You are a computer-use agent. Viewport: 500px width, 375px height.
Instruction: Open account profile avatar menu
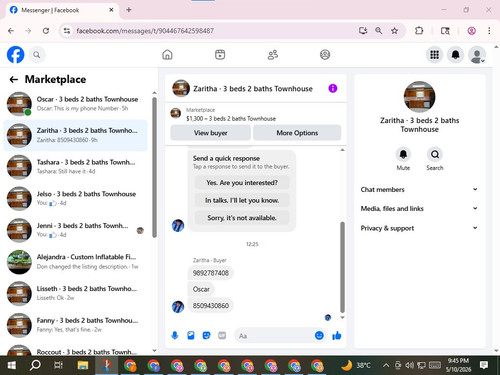pos(477,55)
